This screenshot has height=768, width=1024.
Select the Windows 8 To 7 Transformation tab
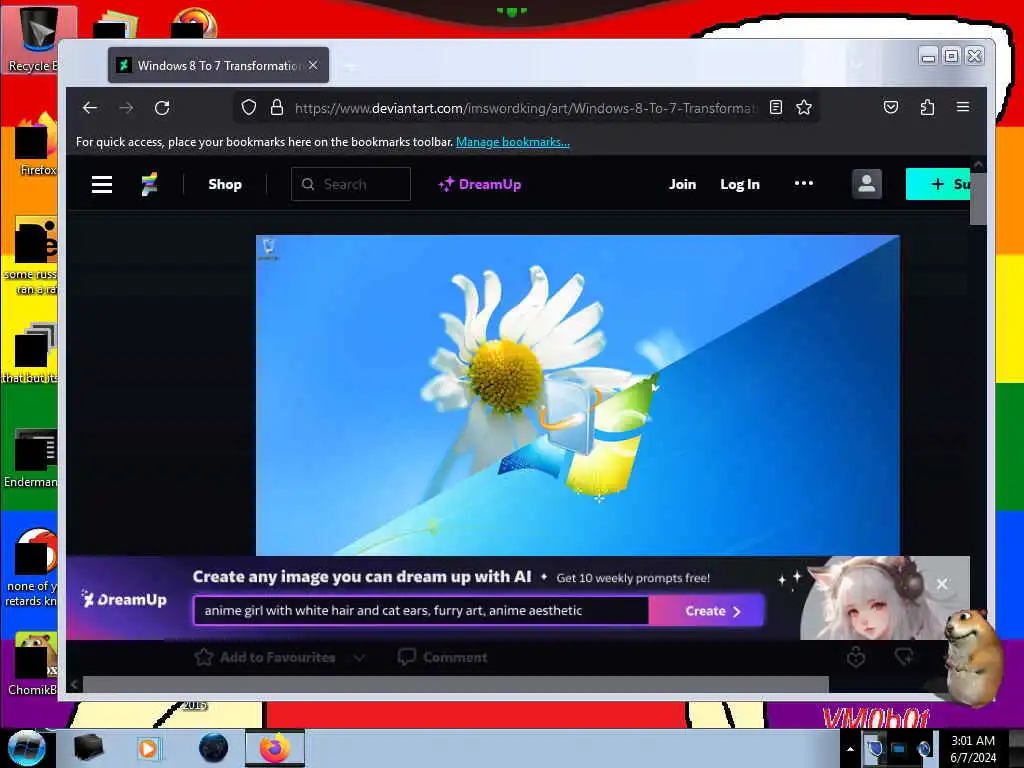218,65
